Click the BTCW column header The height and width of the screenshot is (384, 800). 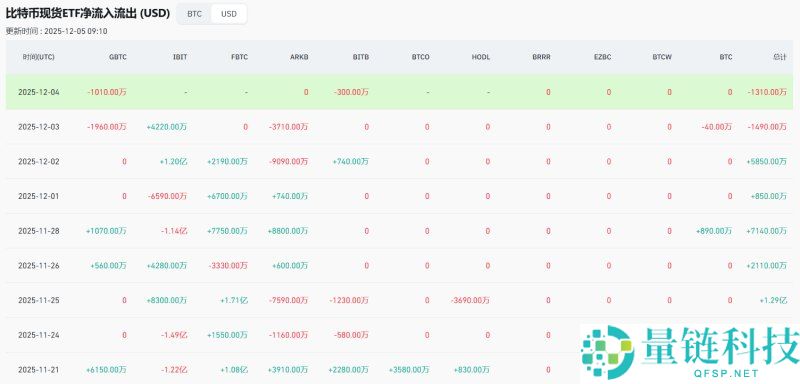pyautogui.click(x=662, y=57)
